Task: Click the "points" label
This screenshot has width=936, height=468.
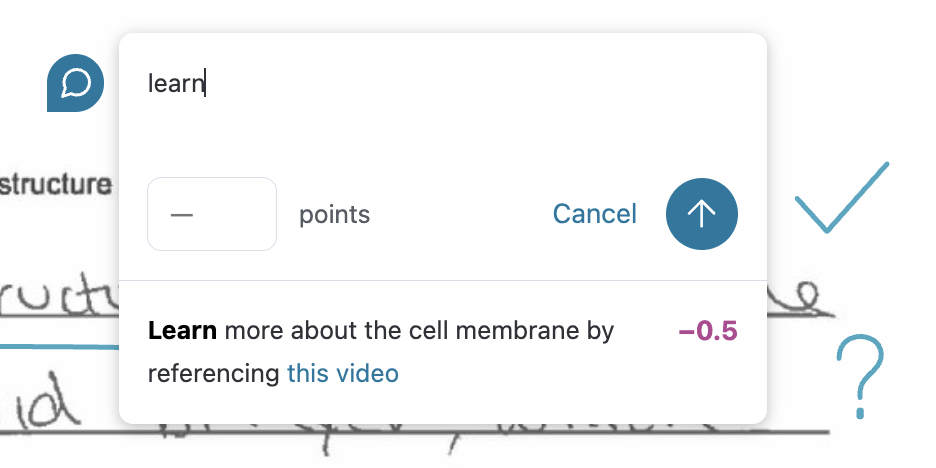Action: (x=334, y=214)
